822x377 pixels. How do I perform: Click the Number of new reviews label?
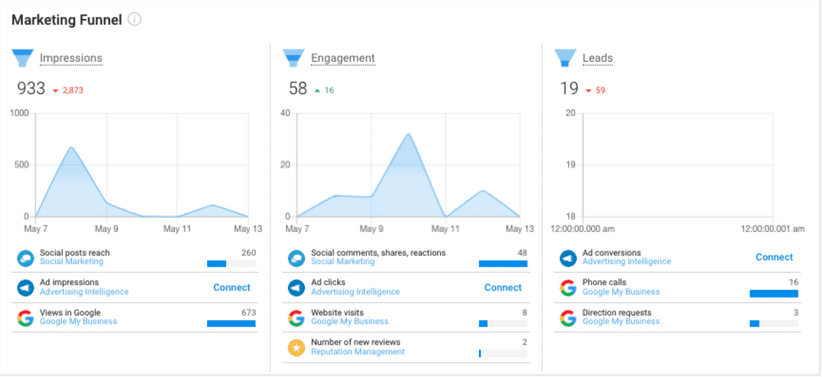click(x=356, y=342)
